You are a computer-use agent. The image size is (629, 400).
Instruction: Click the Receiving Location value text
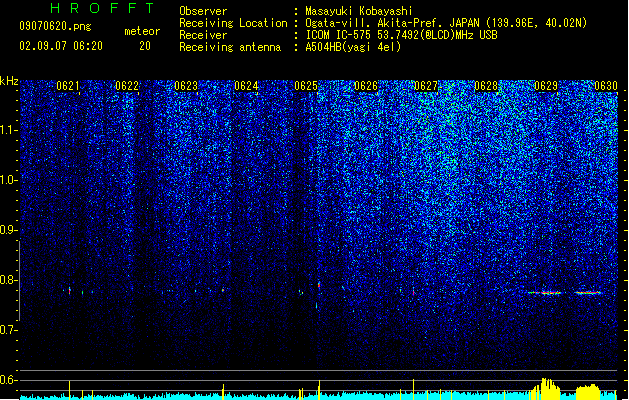pos(446,23)
